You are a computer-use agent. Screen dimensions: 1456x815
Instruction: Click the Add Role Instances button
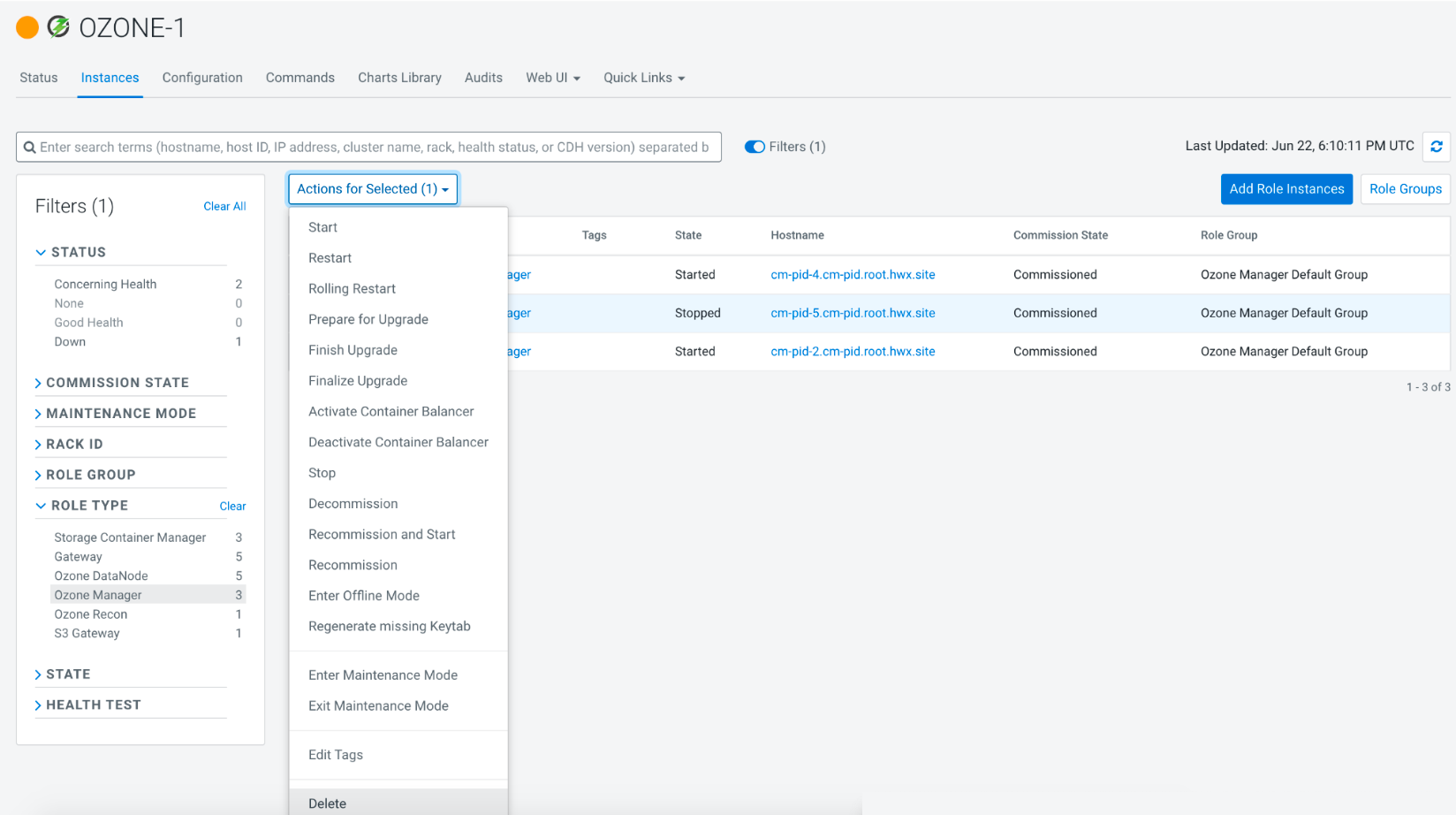pyautogui.click(x=1286, y=189)
